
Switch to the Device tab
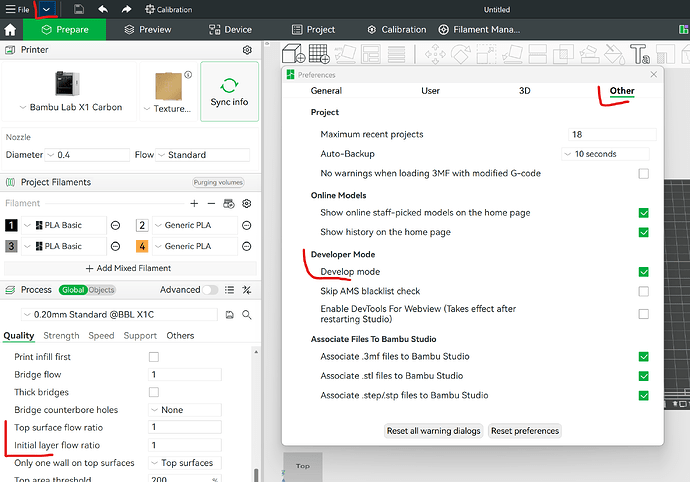point(230,29)
